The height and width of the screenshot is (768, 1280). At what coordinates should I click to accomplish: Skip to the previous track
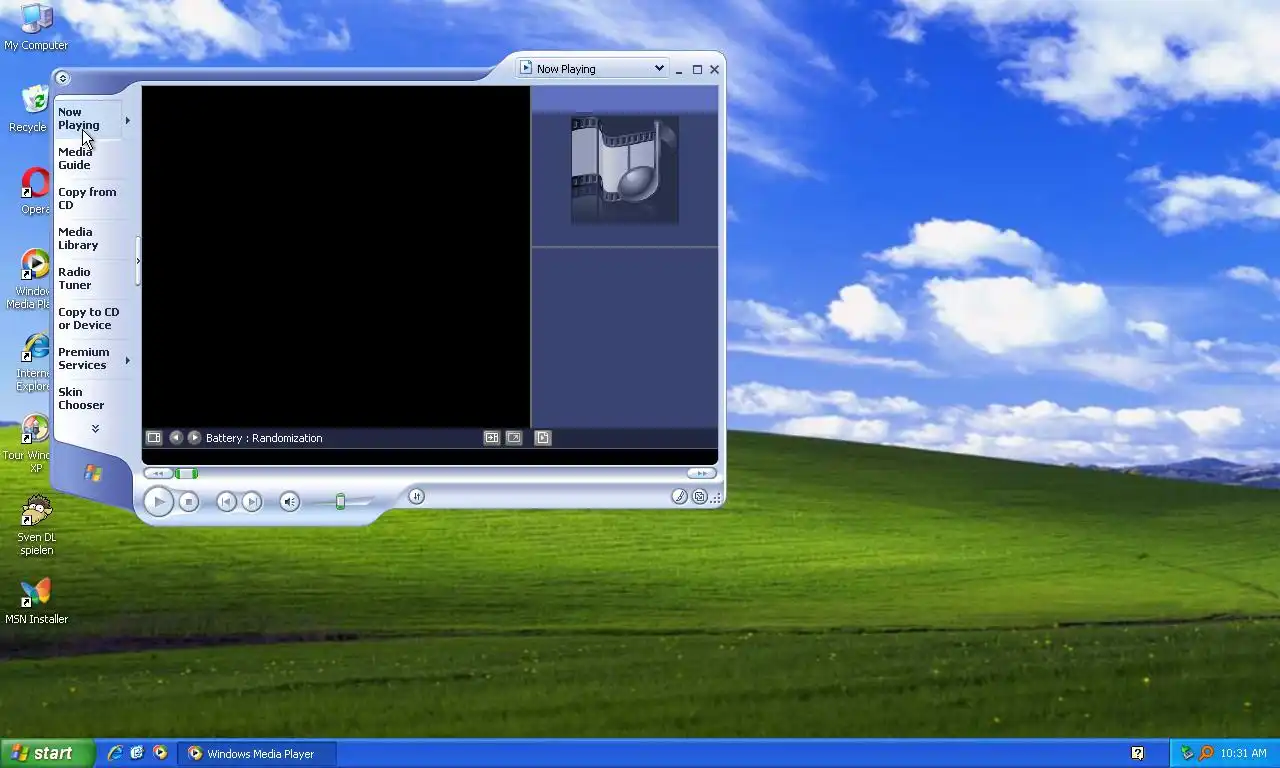(x=226, y=502)
